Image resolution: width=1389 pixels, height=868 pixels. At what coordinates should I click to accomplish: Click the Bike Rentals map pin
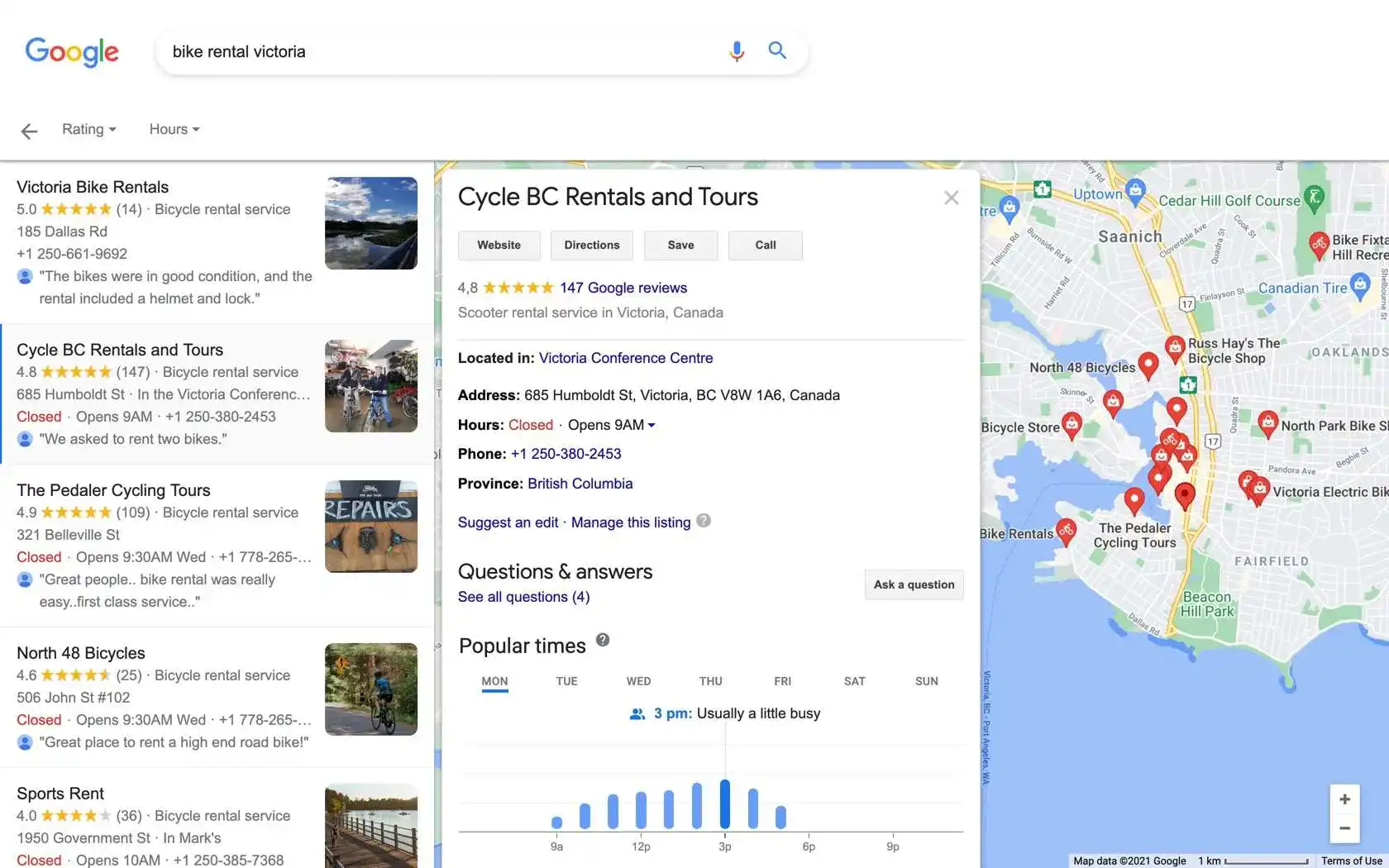(1067, 532)
